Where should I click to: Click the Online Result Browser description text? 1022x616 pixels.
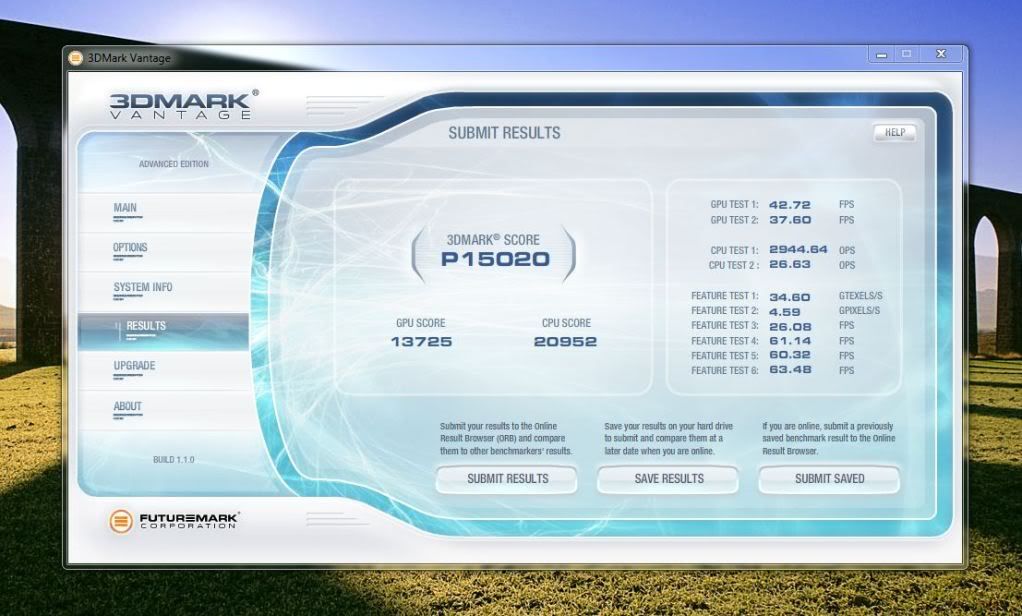[506, 439]
